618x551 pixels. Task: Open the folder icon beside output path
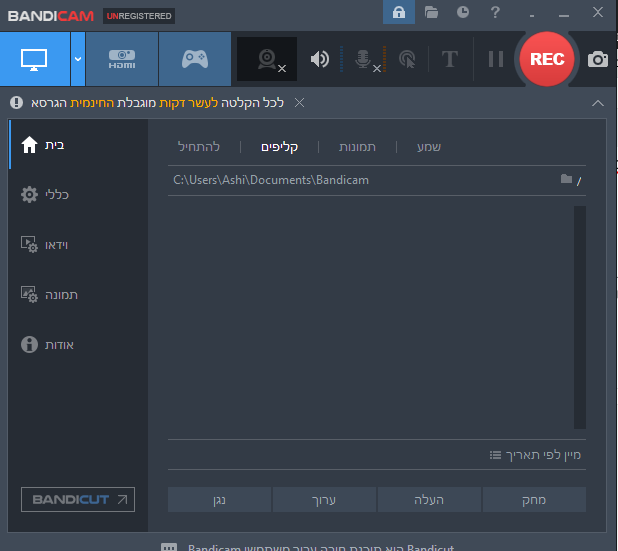566,179
